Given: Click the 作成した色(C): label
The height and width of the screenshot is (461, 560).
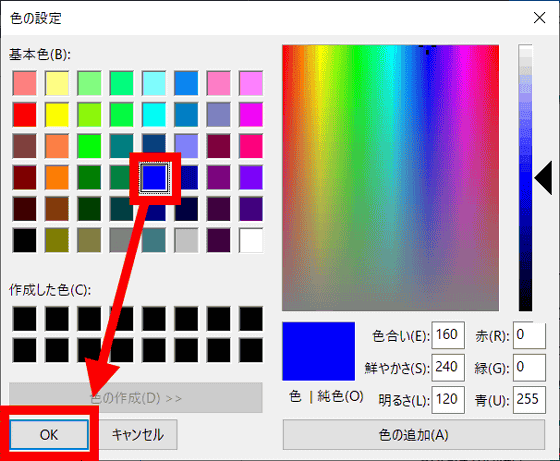Looking at the screenshot, I should (x=50, y=290).
